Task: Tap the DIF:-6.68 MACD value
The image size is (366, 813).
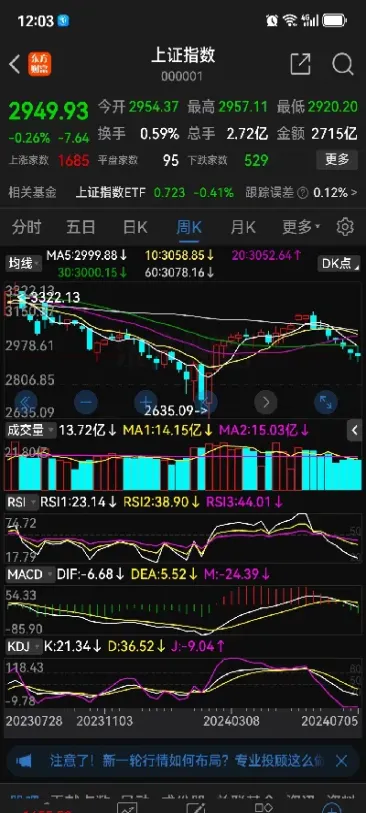Action: coord(90,574)
